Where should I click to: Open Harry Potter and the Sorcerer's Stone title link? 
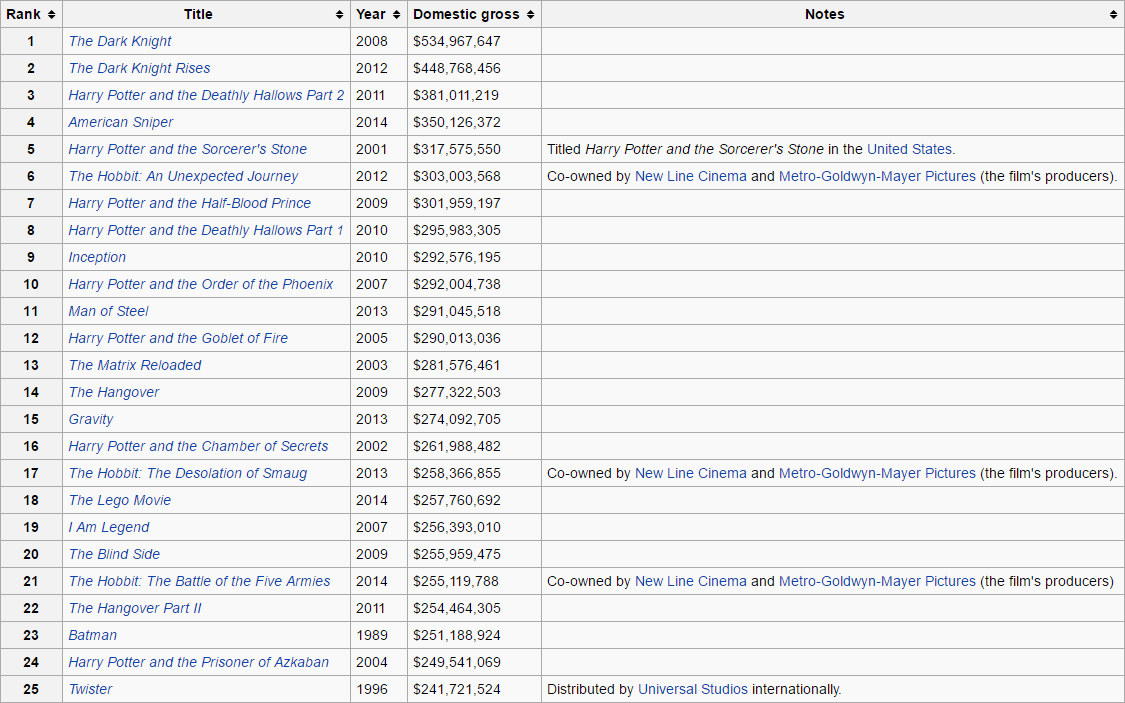(188, 149)
